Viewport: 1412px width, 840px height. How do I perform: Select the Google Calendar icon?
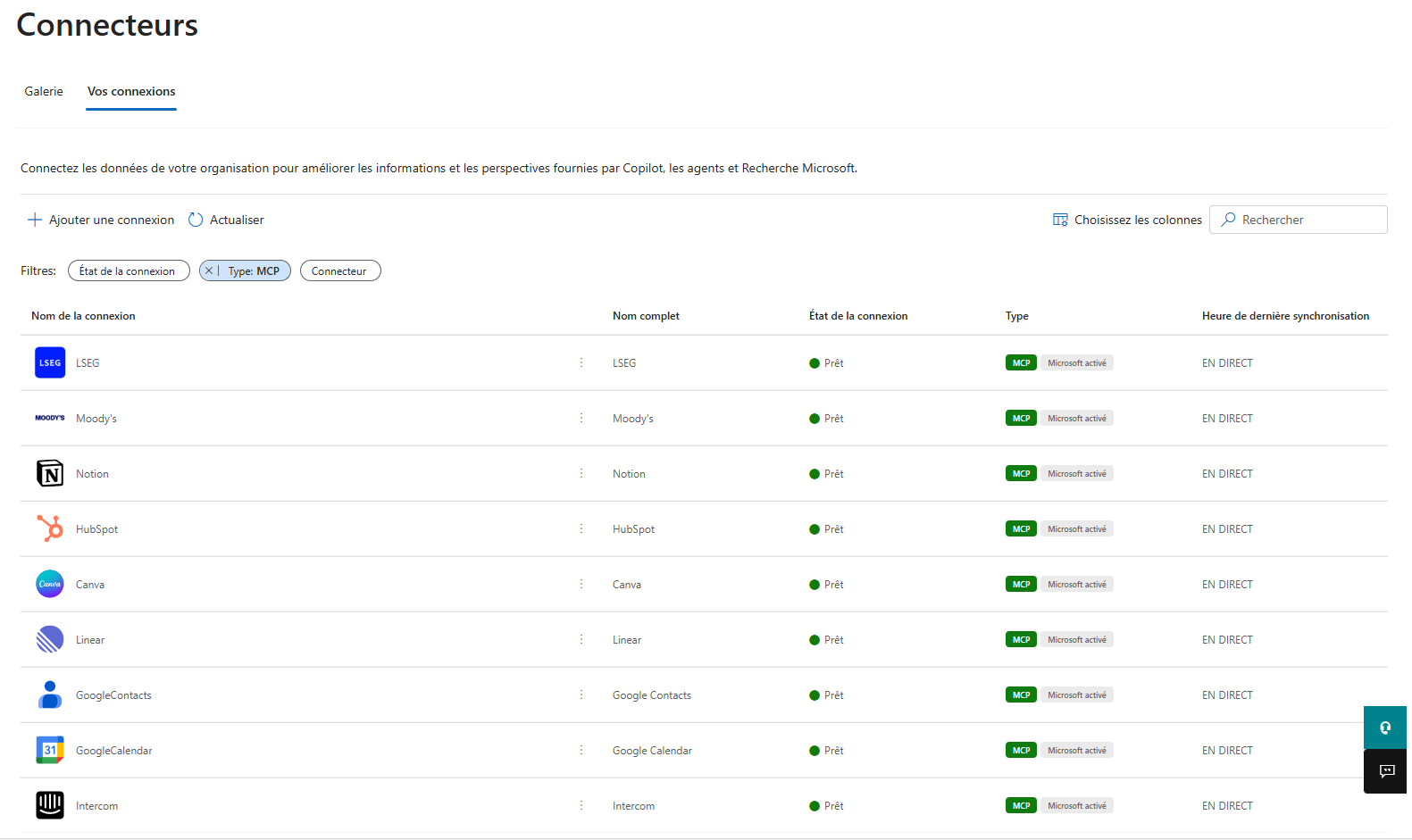tap(50, 750)
